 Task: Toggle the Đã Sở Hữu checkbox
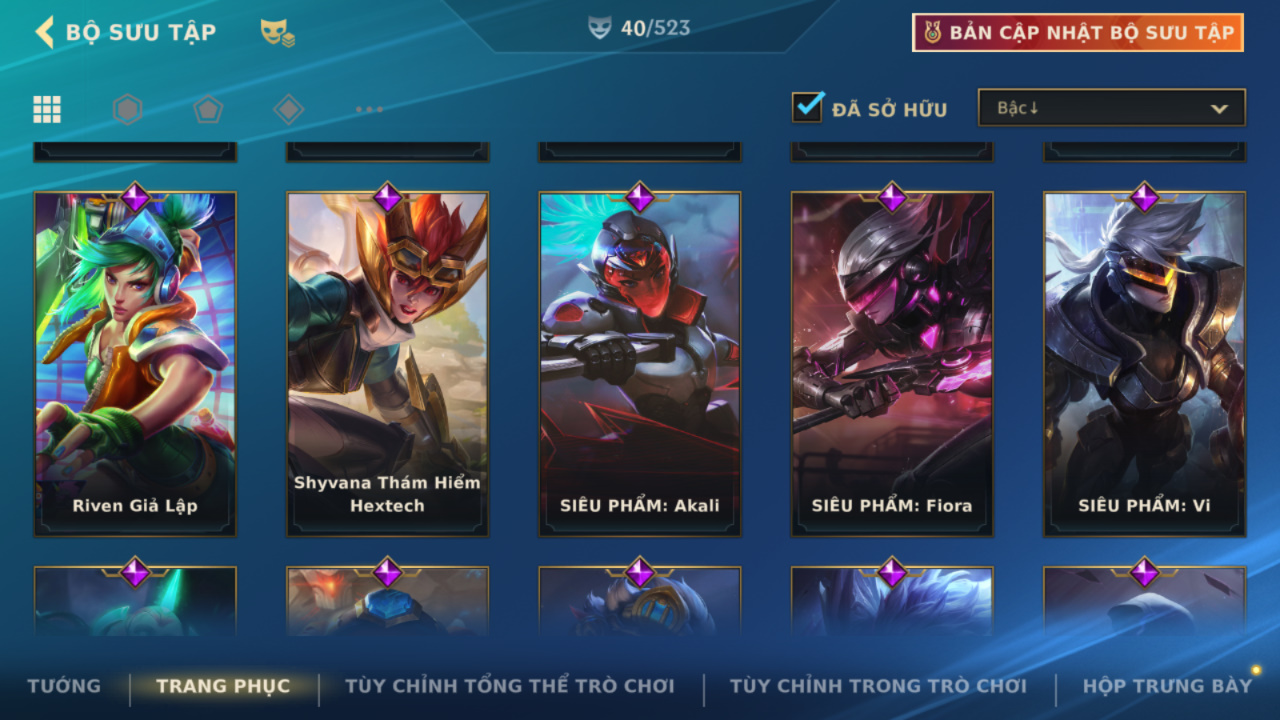tap(808, 107)
